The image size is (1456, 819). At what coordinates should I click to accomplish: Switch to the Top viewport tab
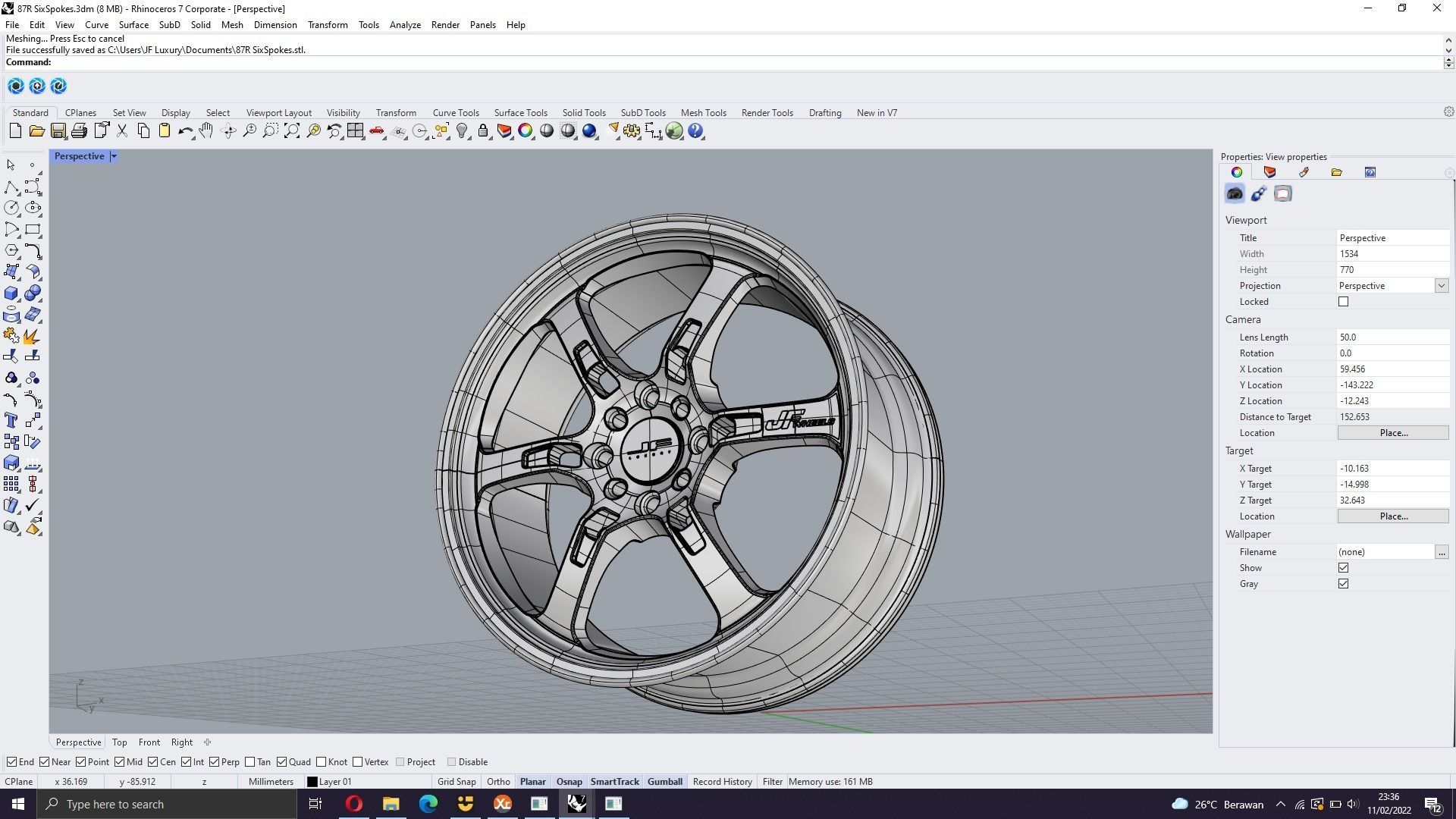[119, 742]
